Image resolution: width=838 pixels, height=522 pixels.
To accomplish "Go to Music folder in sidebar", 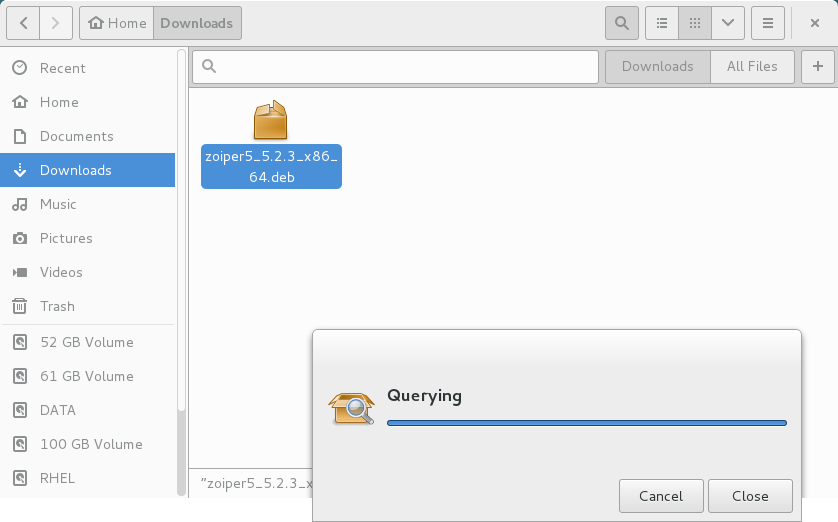I will click(58, 204).
